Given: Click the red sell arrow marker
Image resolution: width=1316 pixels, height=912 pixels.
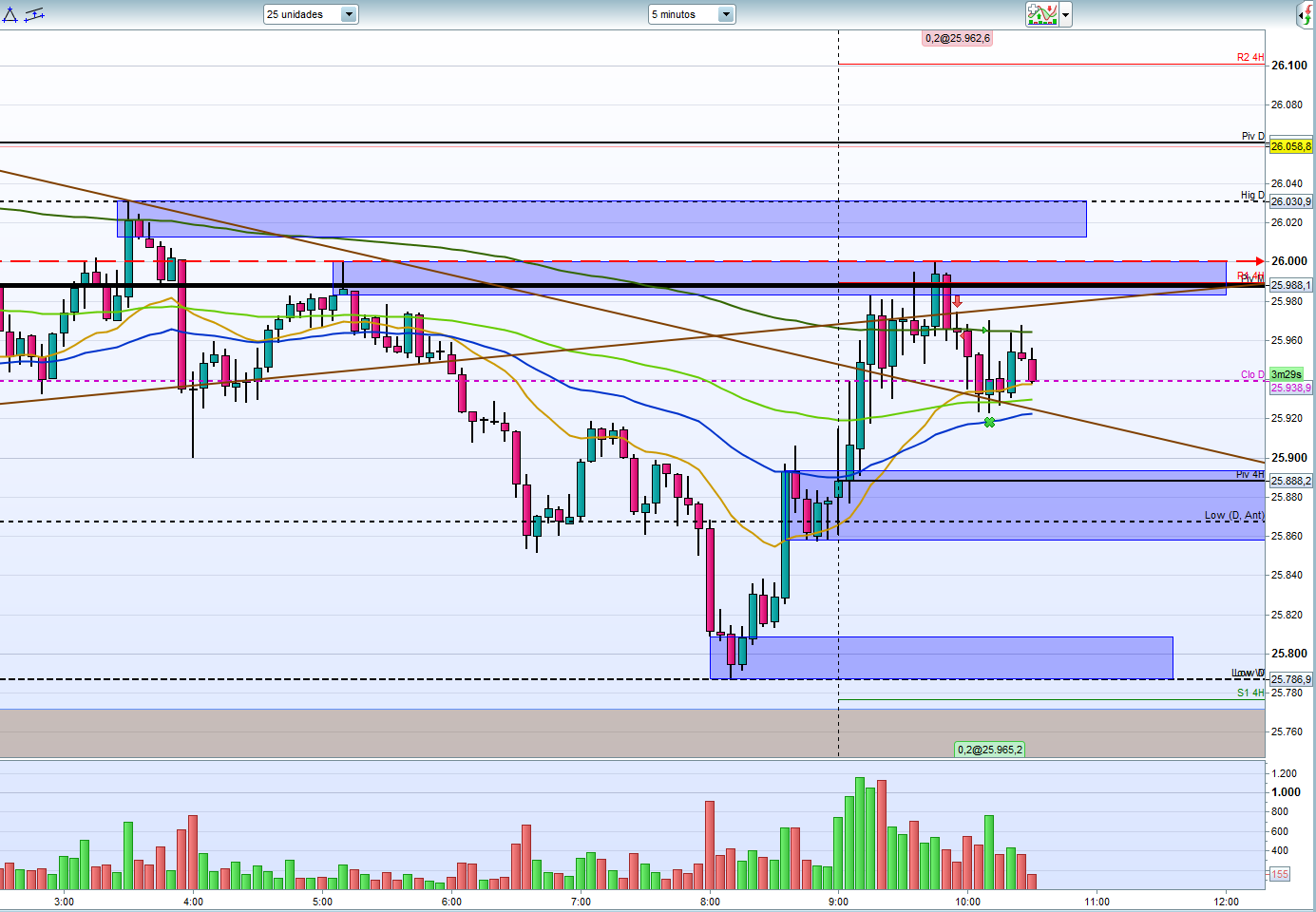Looking at the screenshot, I should 958,302.
